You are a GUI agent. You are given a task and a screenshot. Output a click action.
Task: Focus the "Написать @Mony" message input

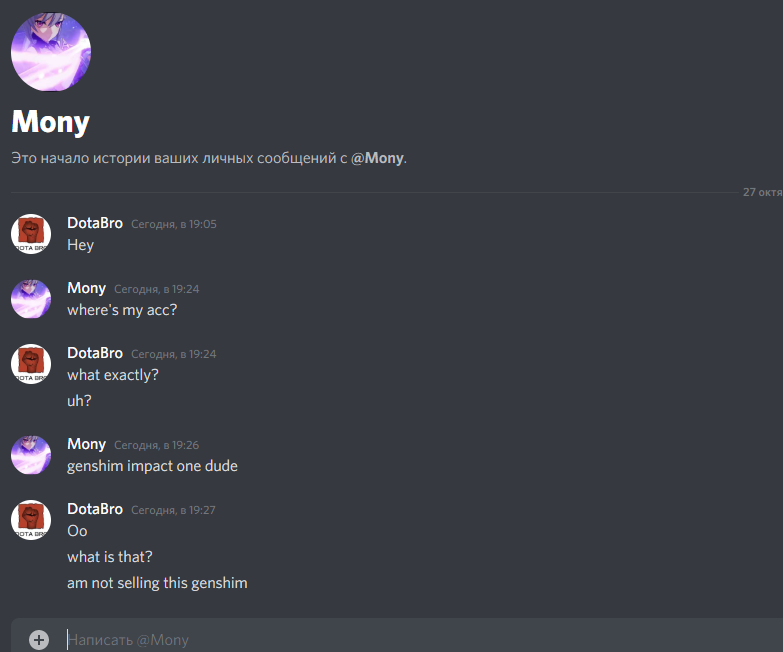pos(424,640)
